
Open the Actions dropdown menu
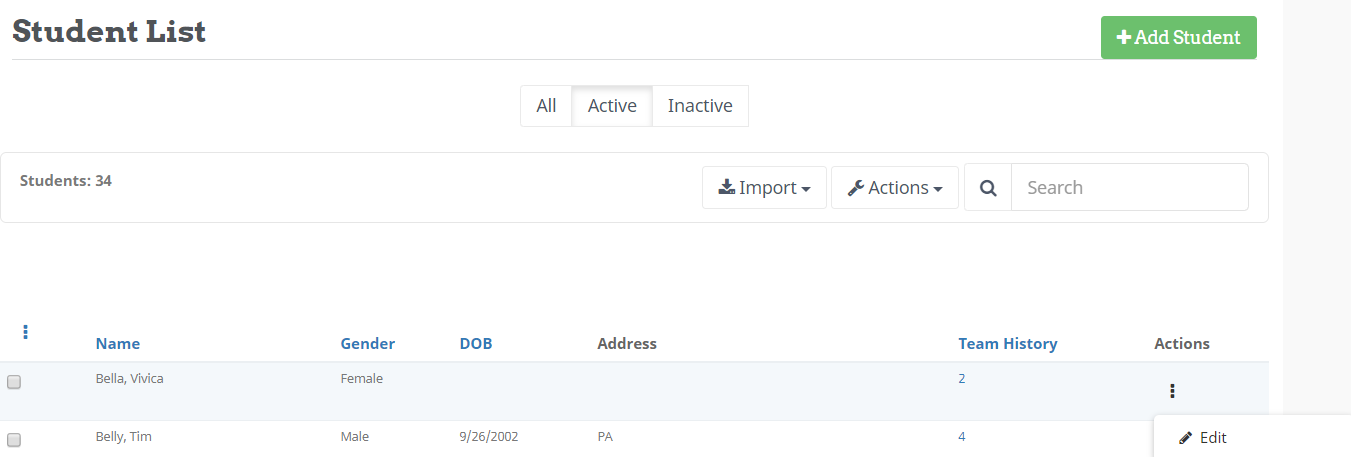pos(894,188)
